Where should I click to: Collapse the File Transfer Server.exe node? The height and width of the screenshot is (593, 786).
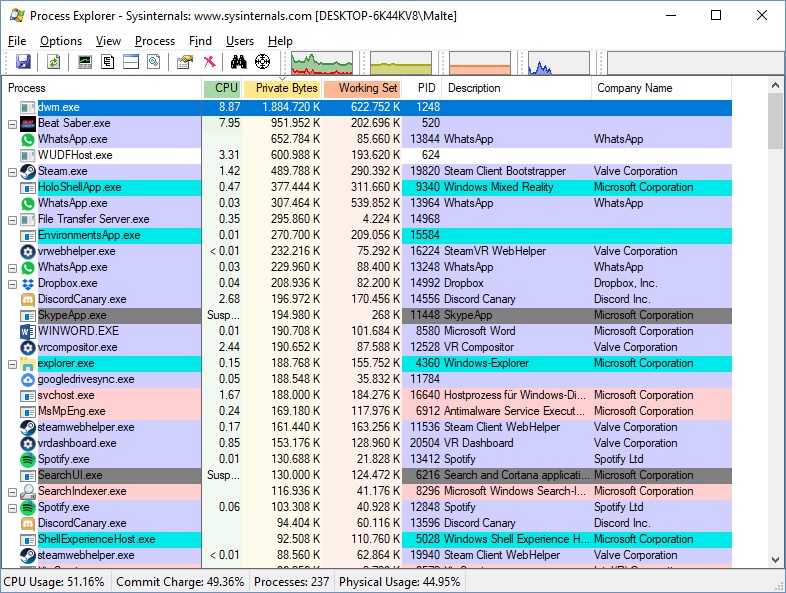coord(13,220)
